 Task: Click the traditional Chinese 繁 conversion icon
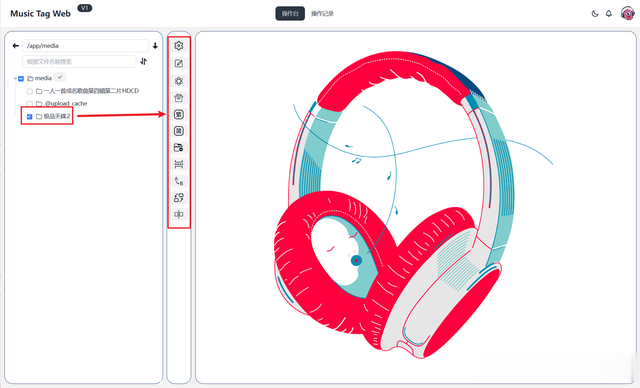pos(178,114)
